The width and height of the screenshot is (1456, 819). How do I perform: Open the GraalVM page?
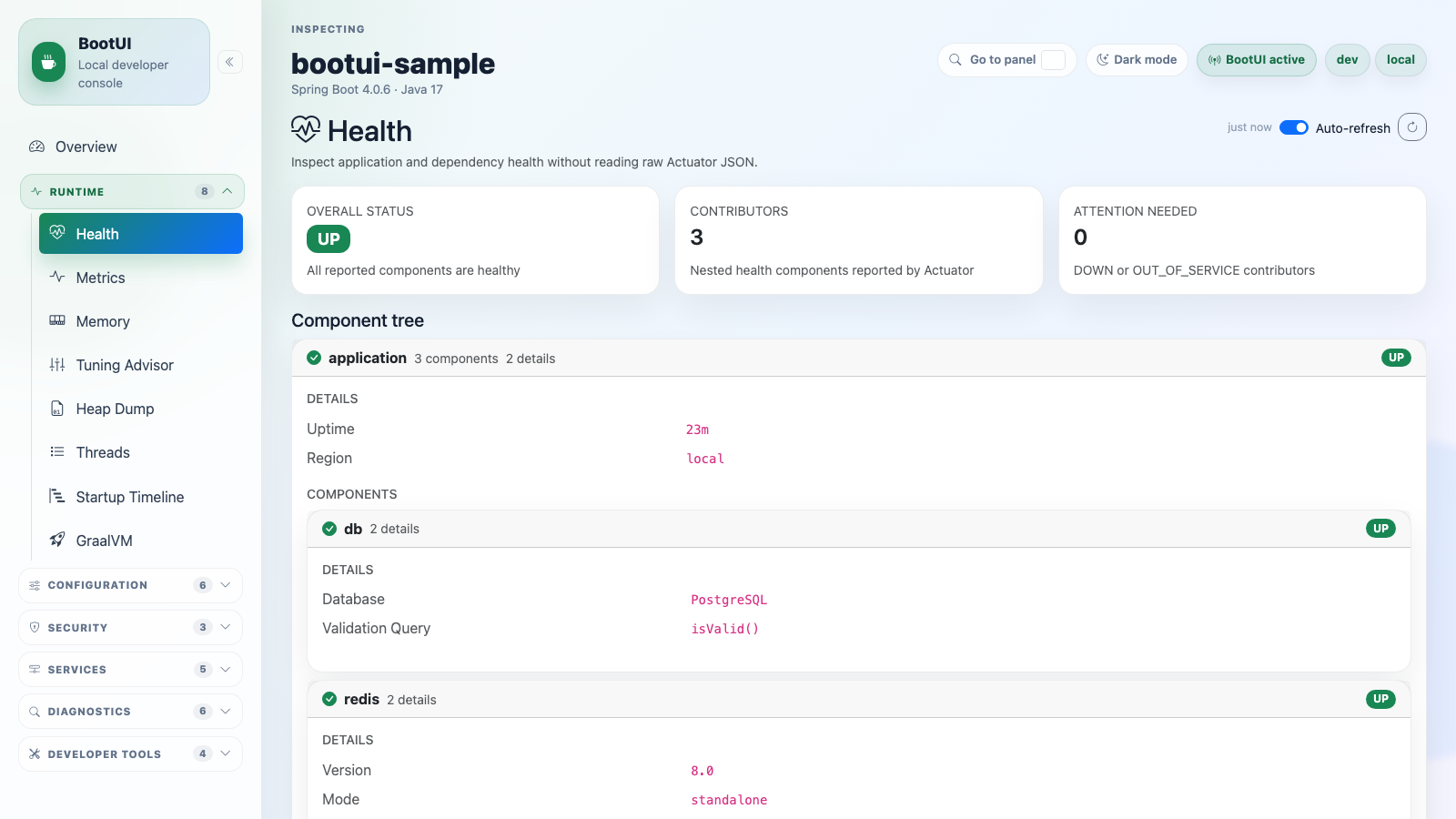coord(140,541)
